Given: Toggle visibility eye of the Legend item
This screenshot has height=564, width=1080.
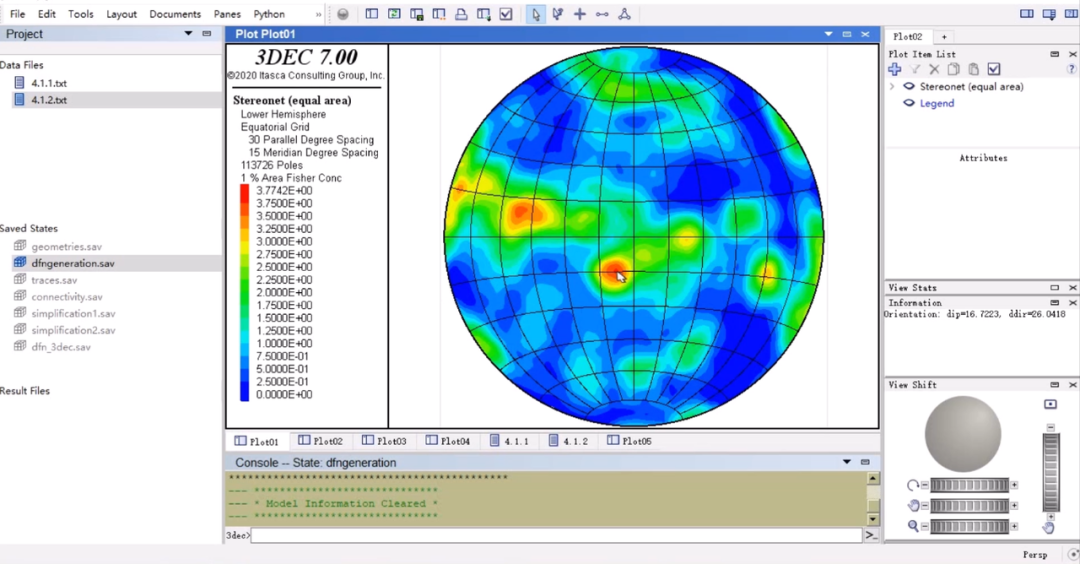Looking at the screenshot, I should click(x=909, y=103).
